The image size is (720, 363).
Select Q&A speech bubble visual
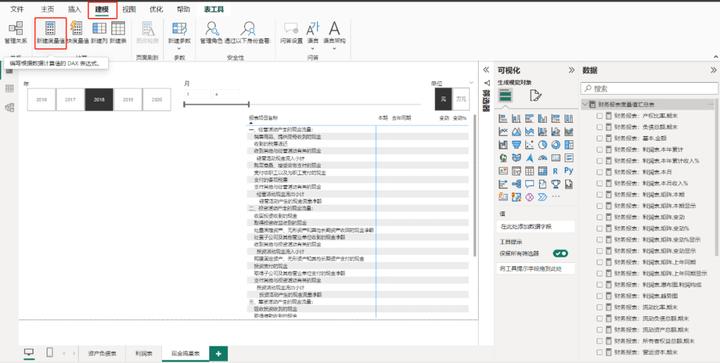(529, 184)
